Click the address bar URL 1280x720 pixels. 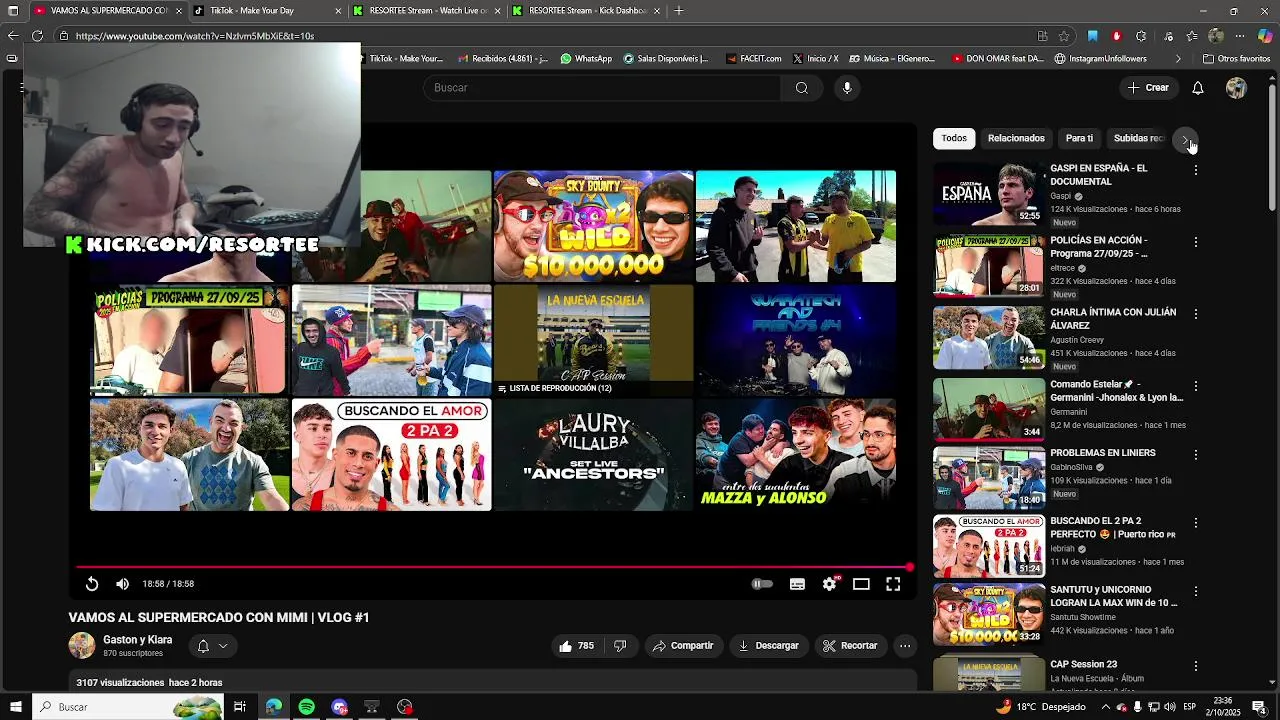(195, 36)
